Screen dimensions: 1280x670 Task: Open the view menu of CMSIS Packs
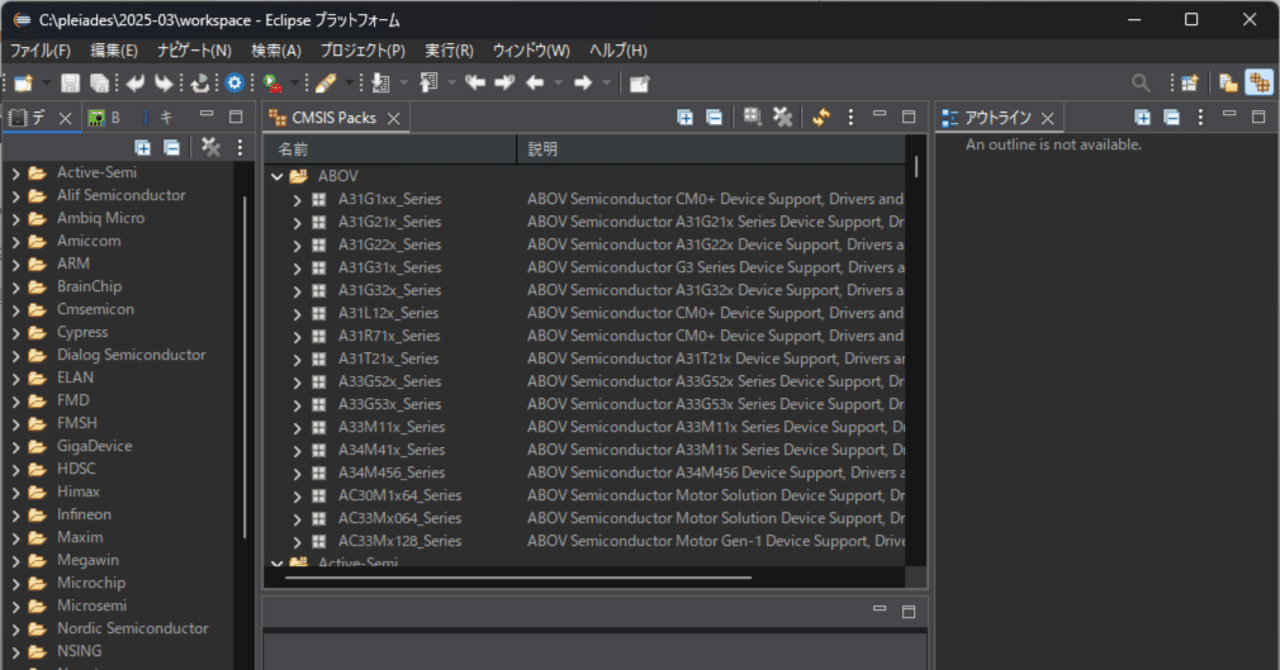850,117
